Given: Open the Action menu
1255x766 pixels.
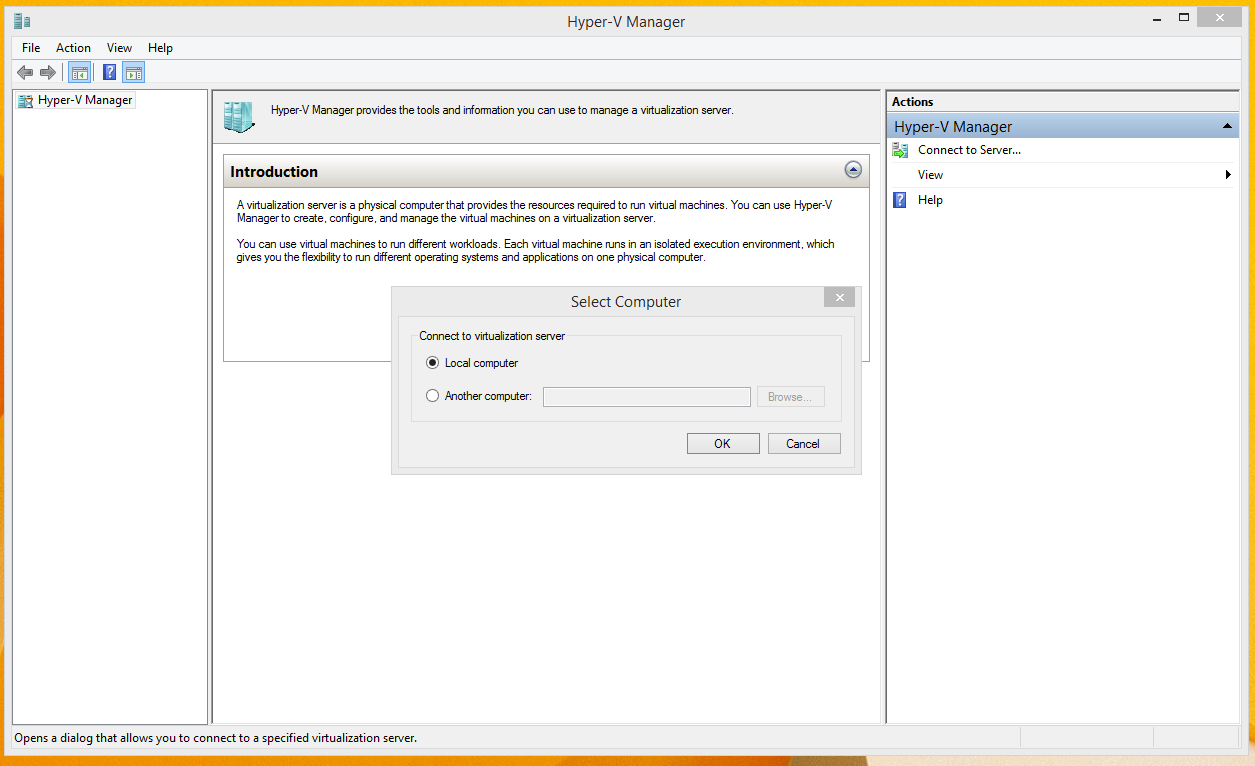Looking at the screenshot, I should [x=73, y=48].
